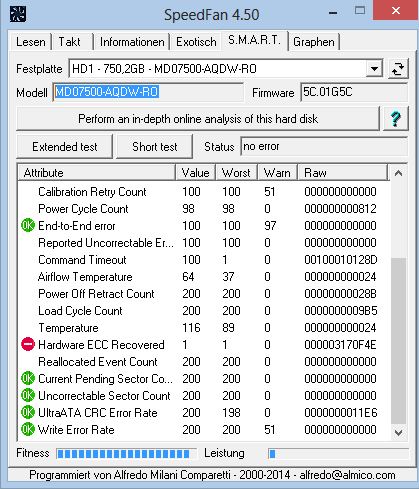This screenshot has width=419, height=489.
Task: Select the Temperature attribute row
Action: [204, 328]
